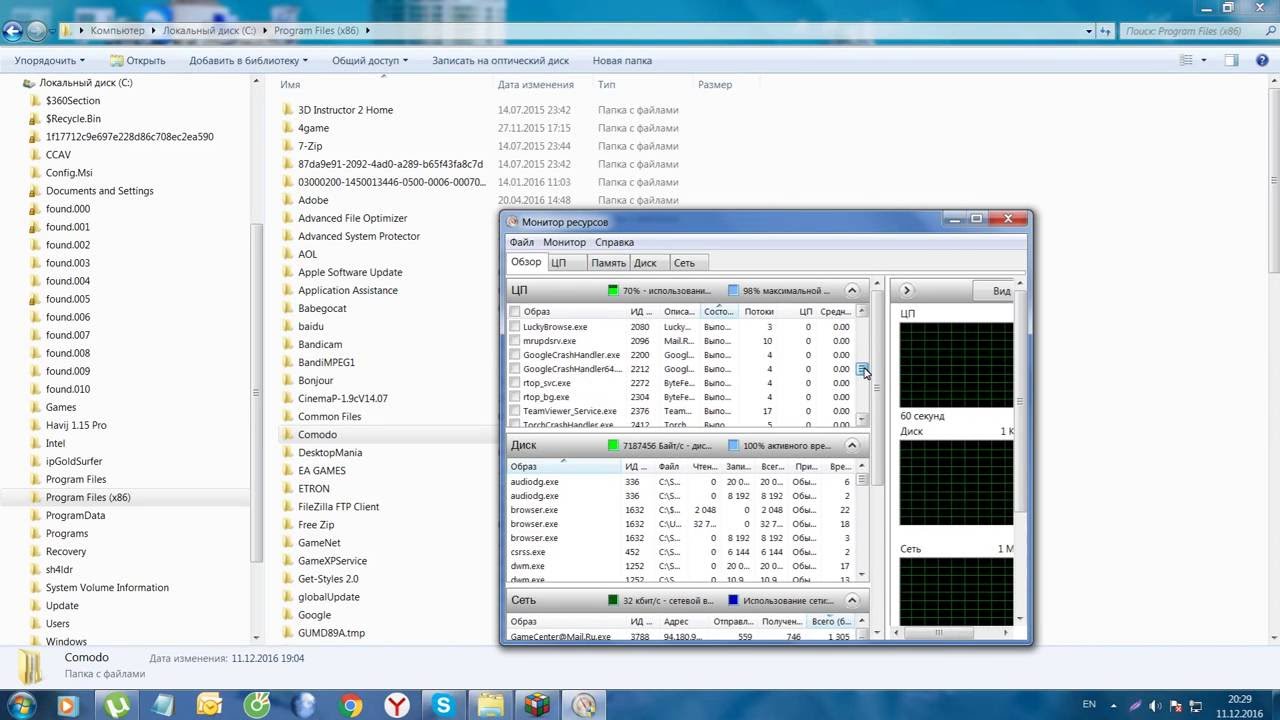Viewport: 1280px width, 720px height.
Task: Collapse the Сеть section
Action: [852, 601]
